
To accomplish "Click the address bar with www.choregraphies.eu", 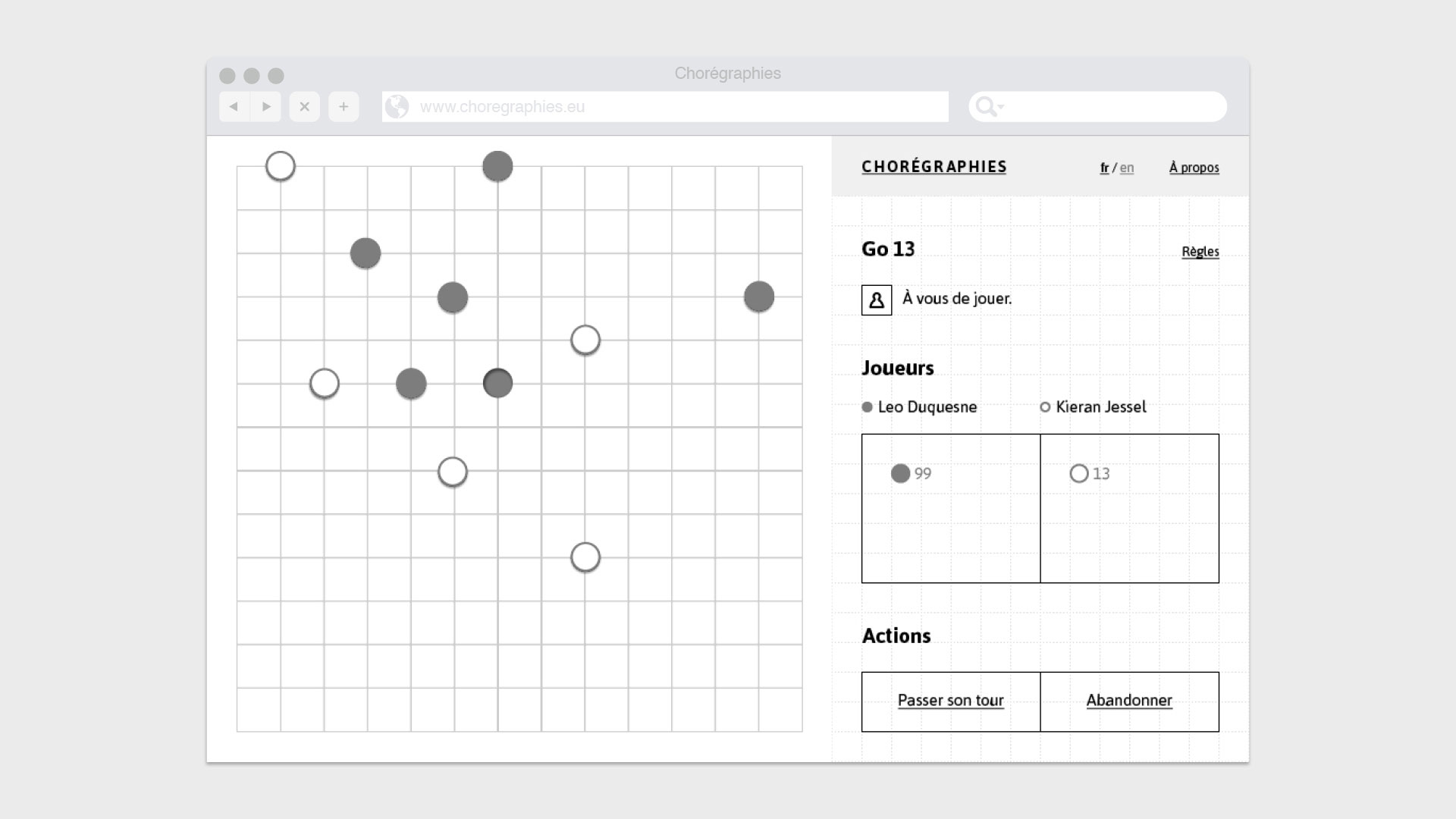I will 665,107.
